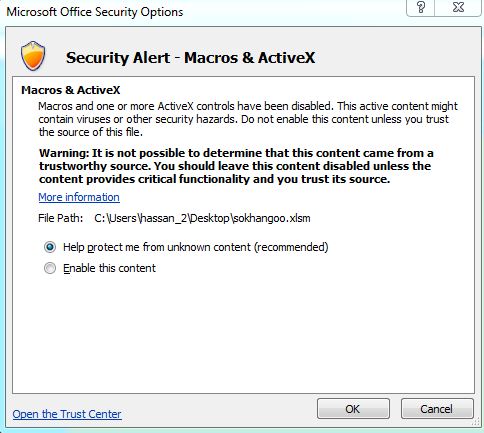The image size is (484, 433).
Task: Open the Trust Center link
Action: [67, 414]
